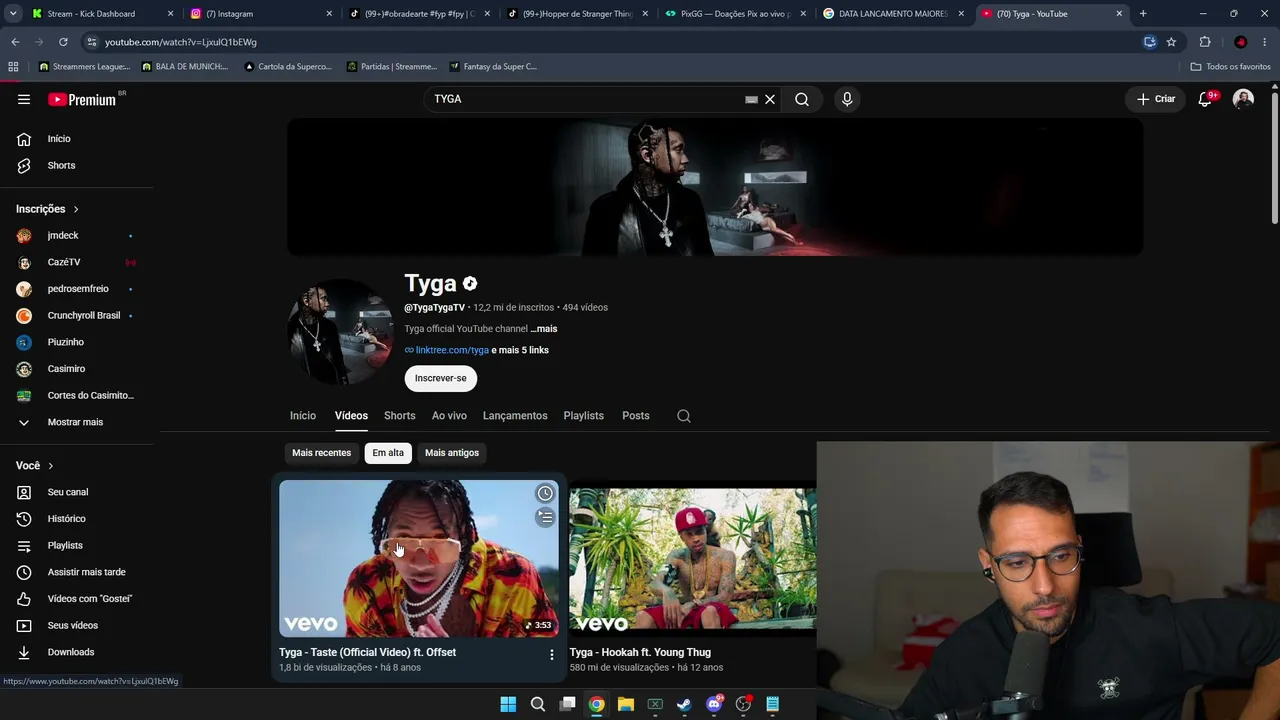The height and width of the screenshot is (720, 1280).
Task: Play Tyga - Taste video thumbnail
Action: 419,559
